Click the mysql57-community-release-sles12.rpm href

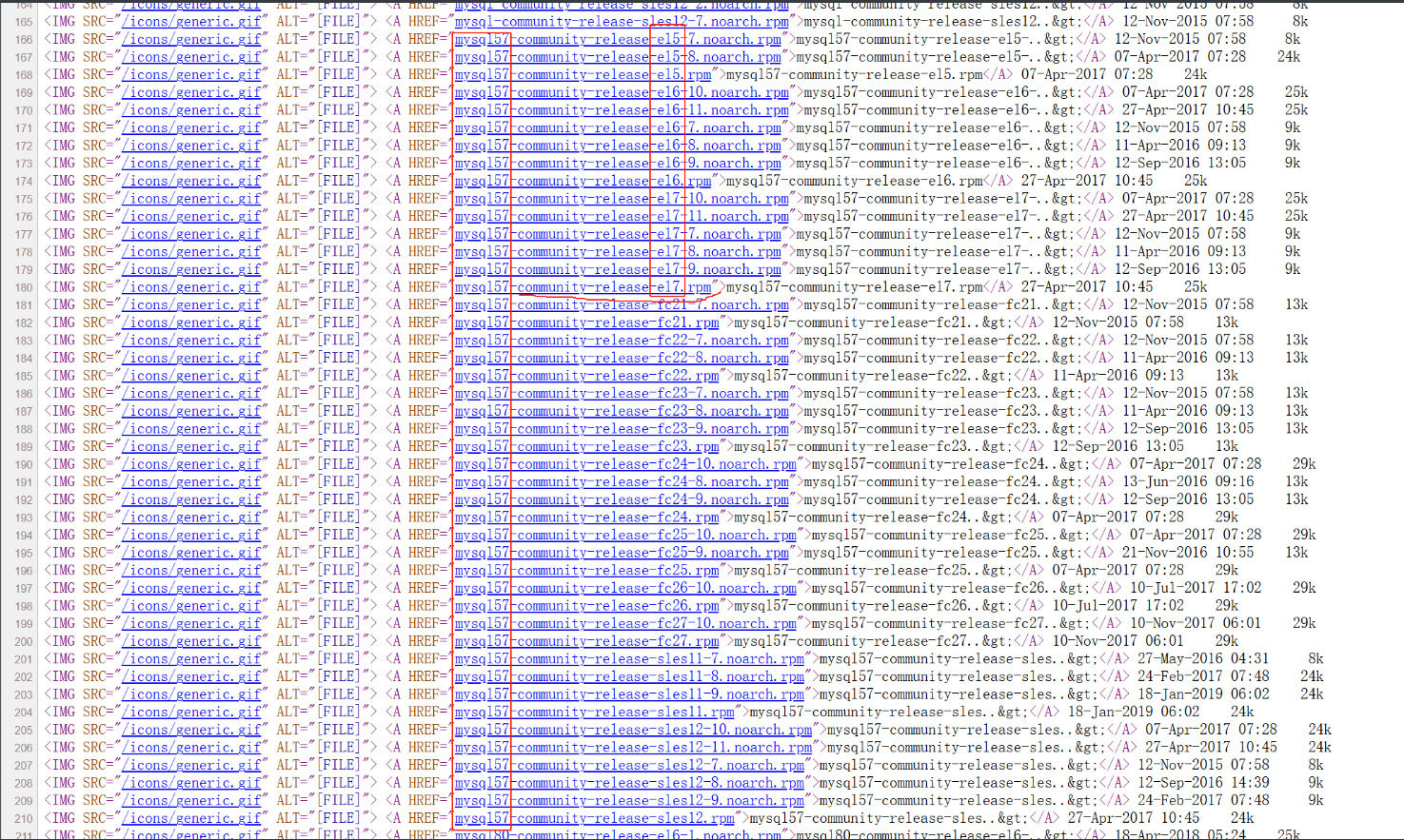[594, 818]
